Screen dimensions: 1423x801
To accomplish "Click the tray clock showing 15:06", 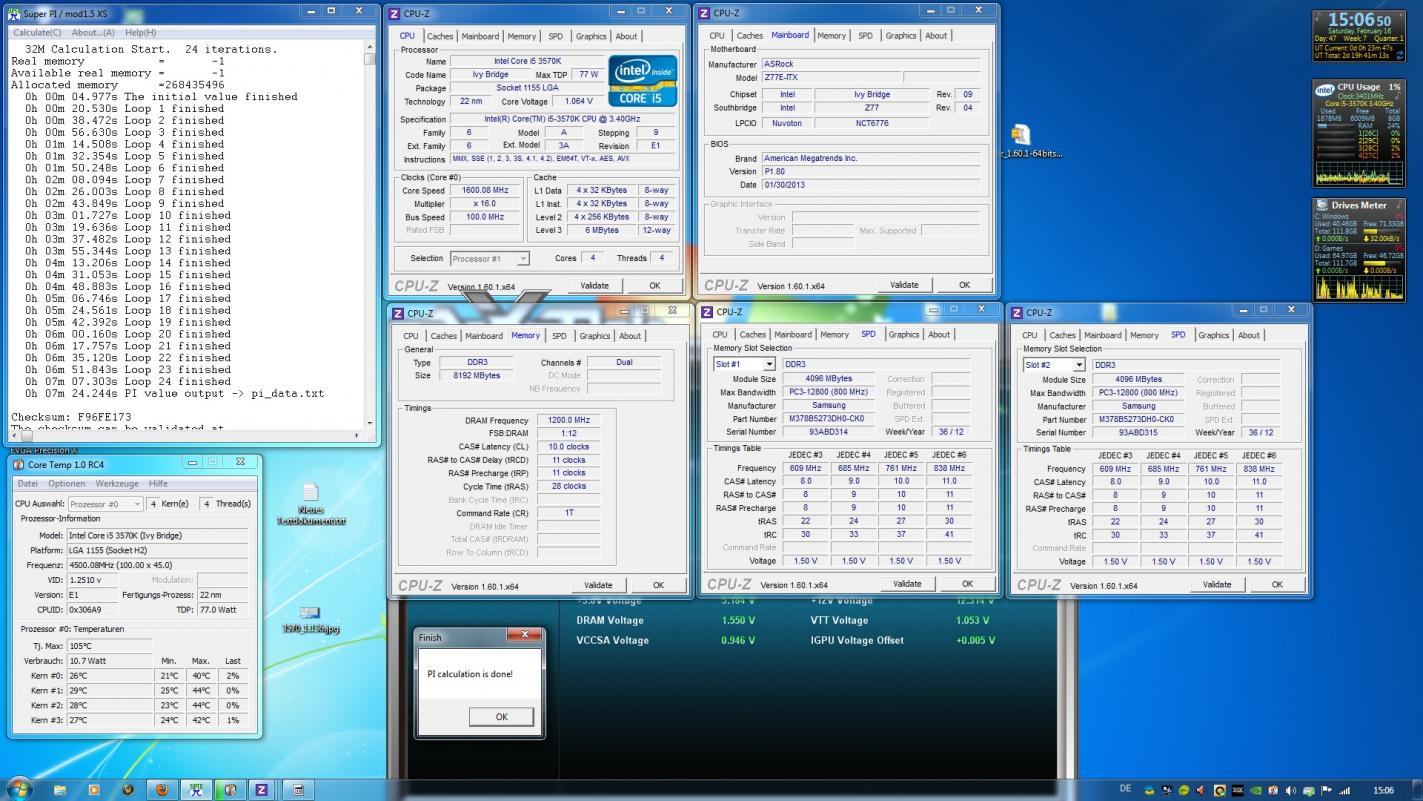I will [x=1384, y=790].
